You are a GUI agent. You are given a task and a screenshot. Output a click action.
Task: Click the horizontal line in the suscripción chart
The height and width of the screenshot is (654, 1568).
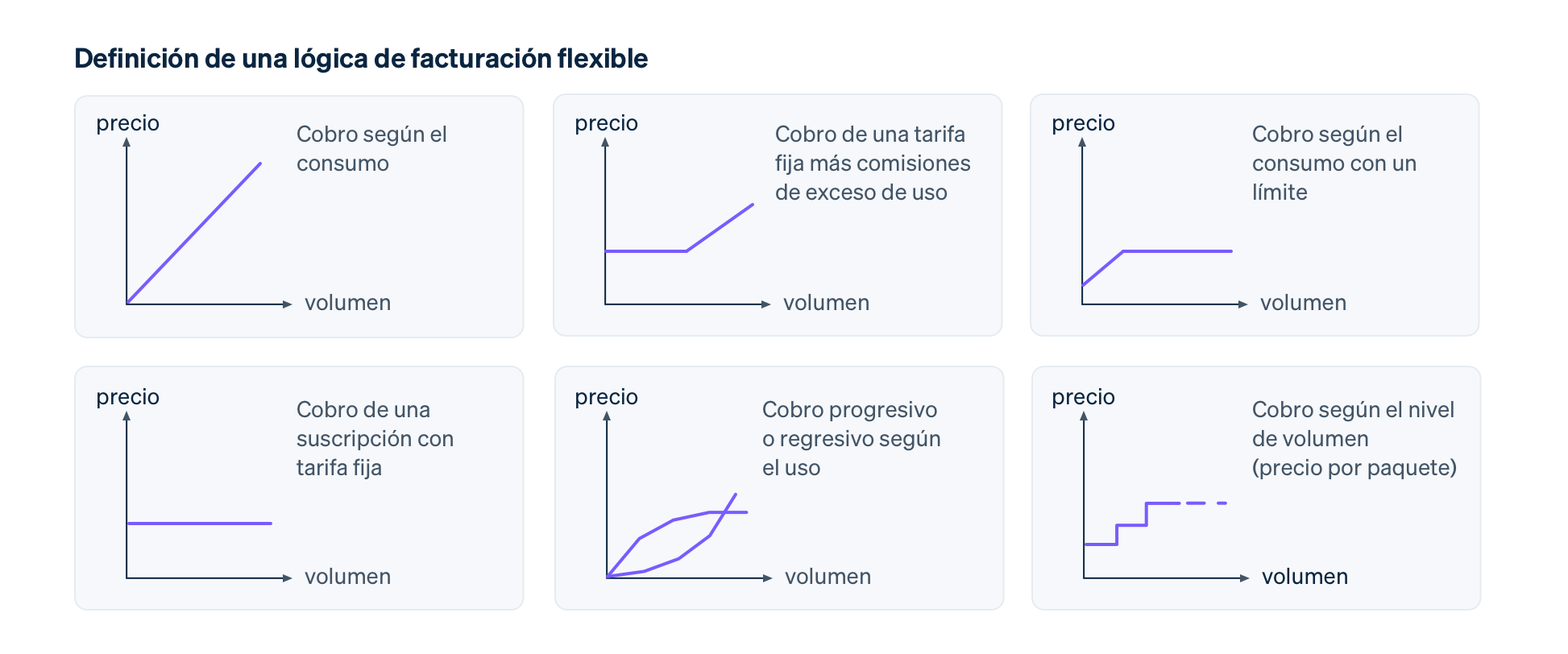[199, 524]
